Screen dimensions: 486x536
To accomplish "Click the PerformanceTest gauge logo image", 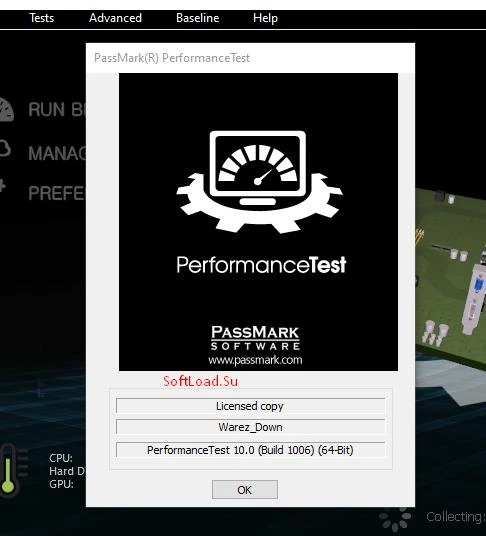I will tap(259, 182).
